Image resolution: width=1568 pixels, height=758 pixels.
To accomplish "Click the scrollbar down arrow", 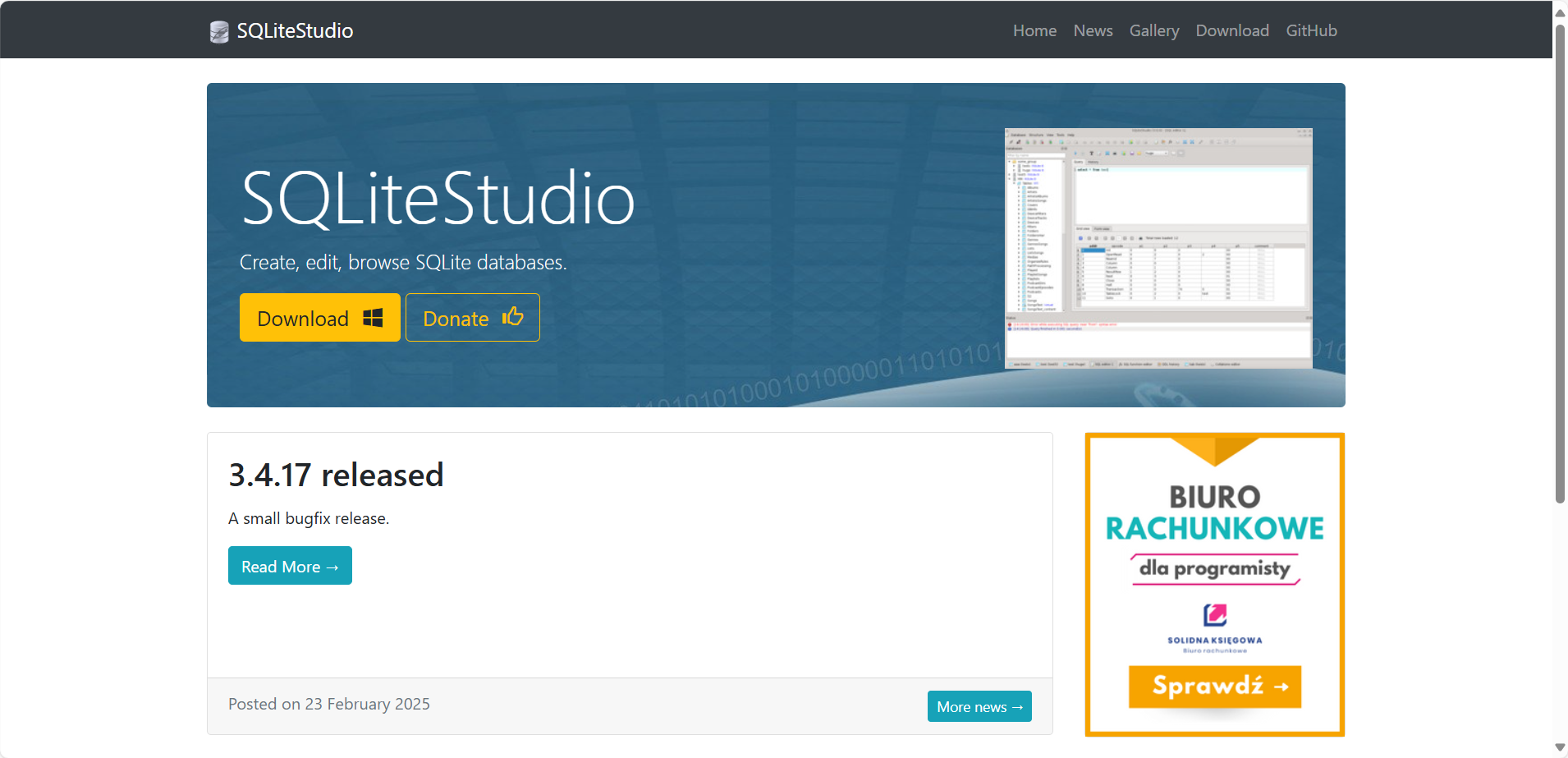I will [1560, 747].
